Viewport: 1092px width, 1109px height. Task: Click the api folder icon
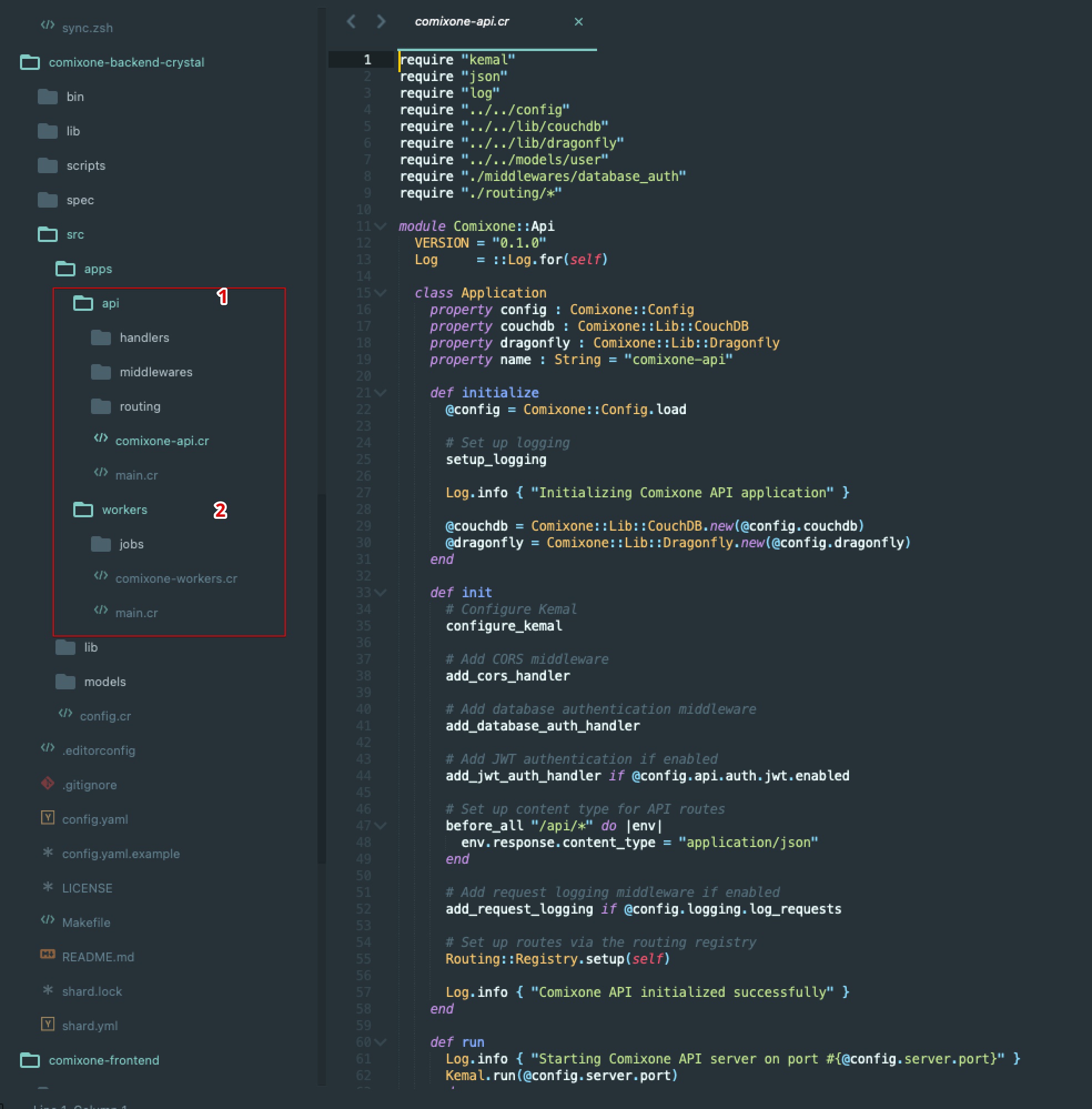[83, 303]
